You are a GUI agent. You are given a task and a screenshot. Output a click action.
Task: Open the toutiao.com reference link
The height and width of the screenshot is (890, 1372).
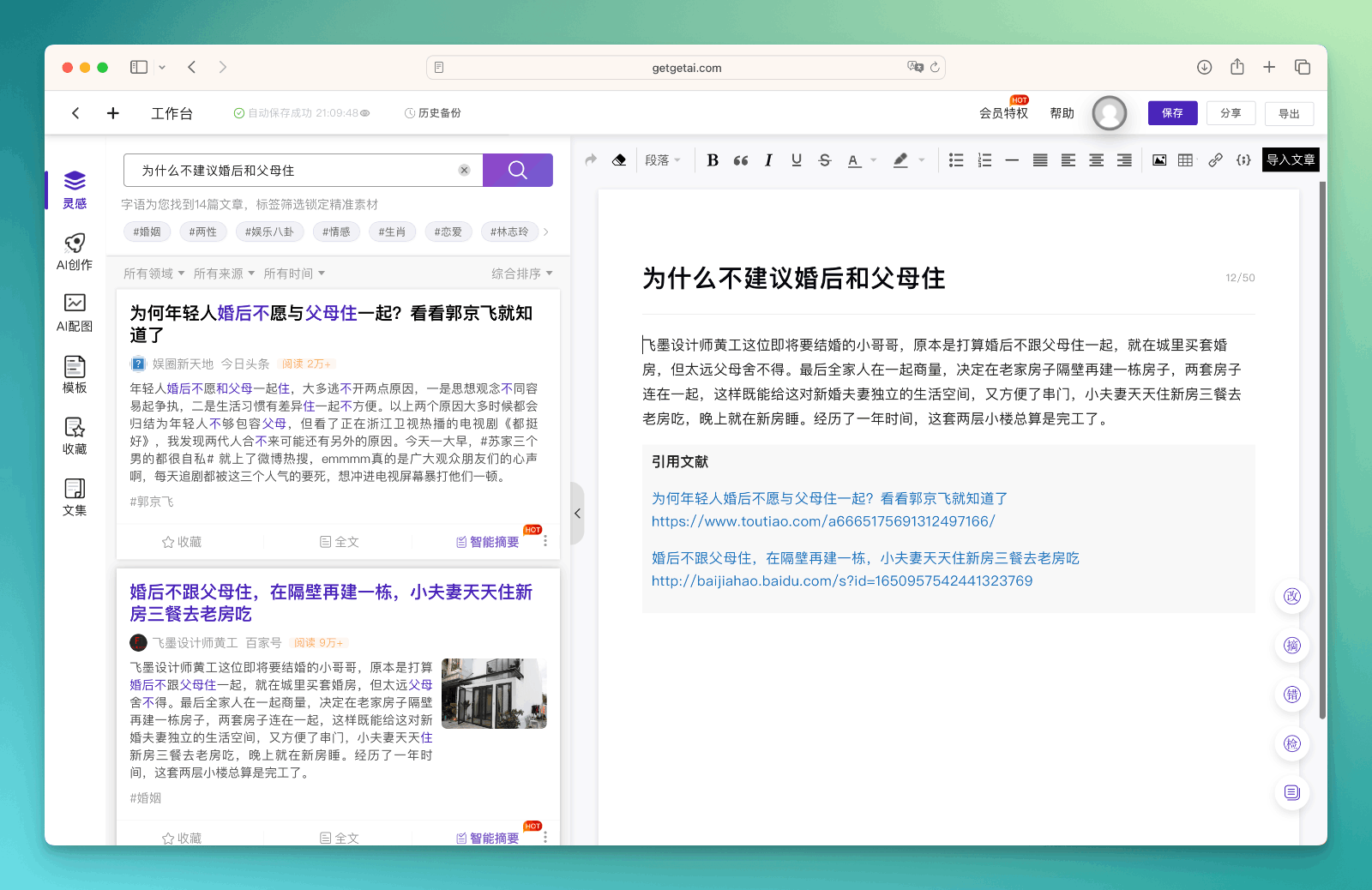tap(823, 521)
